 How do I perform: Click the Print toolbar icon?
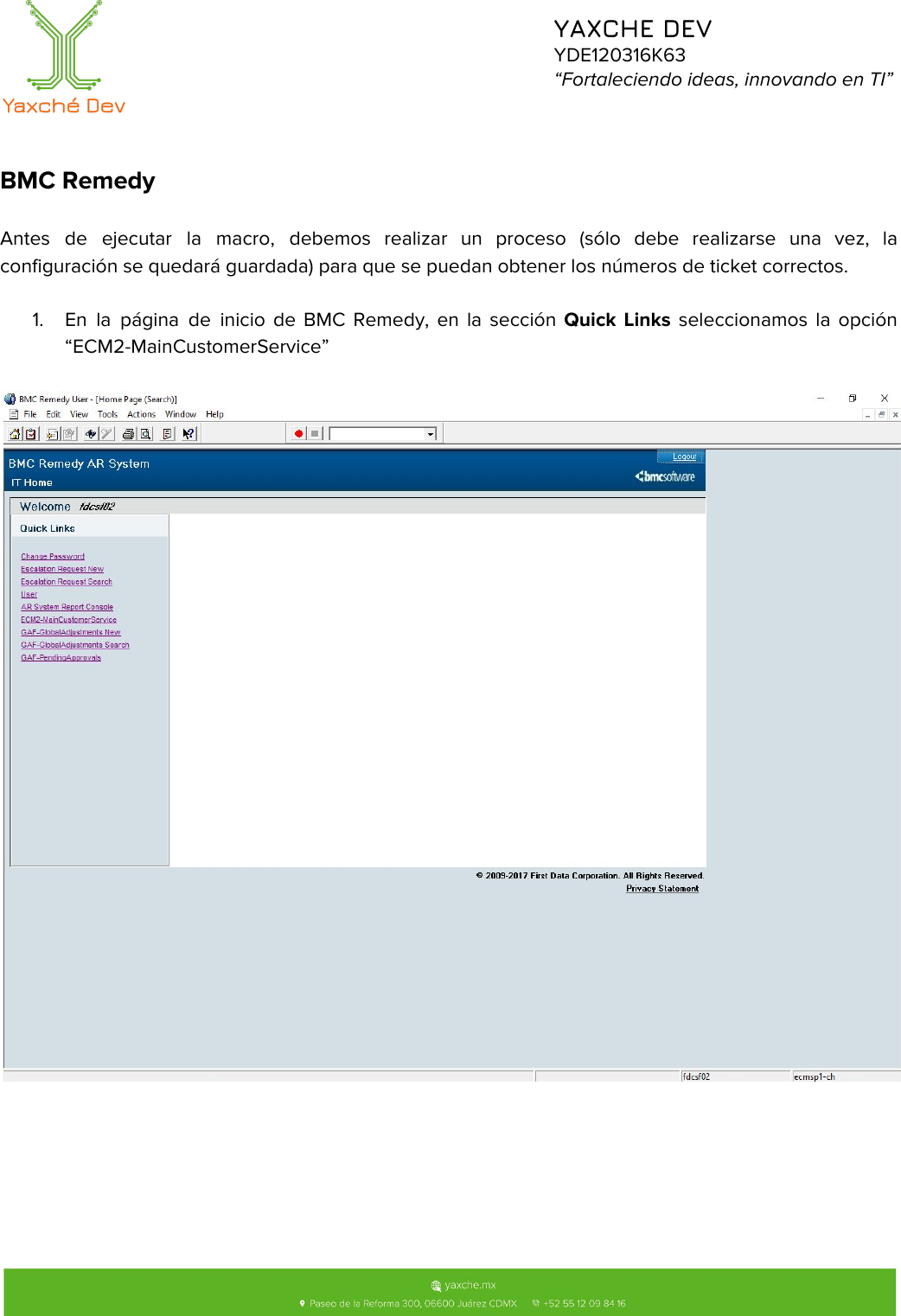coord(129,434)
